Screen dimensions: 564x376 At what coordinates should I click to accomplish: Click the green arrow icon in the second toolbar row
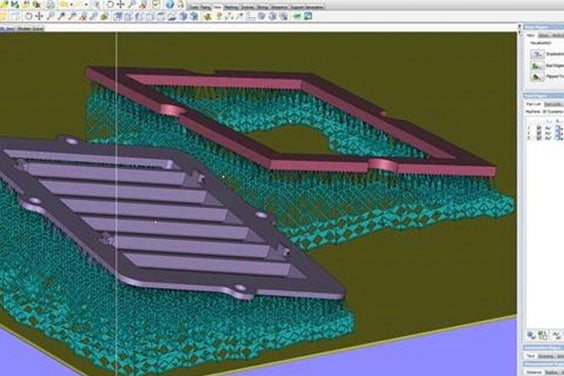click(x=297, y=16)
